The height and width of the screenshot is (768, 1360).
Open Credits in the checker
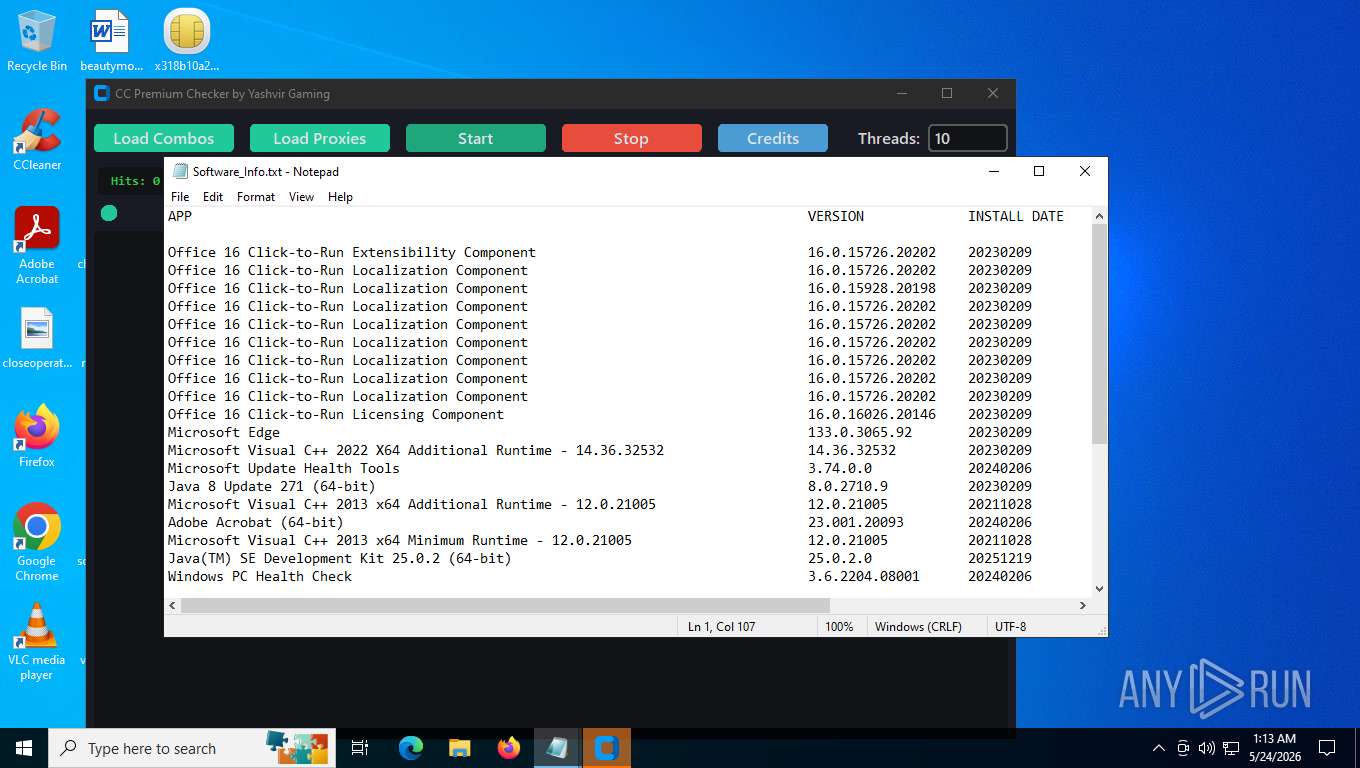tap(773, 138)
